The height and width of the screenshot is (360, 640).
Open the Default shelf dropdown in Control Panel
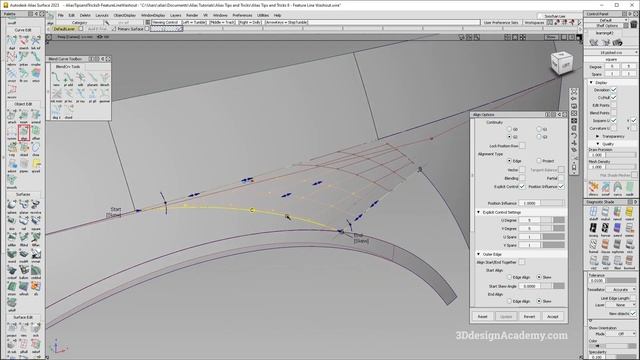click(x=607, y=20)
